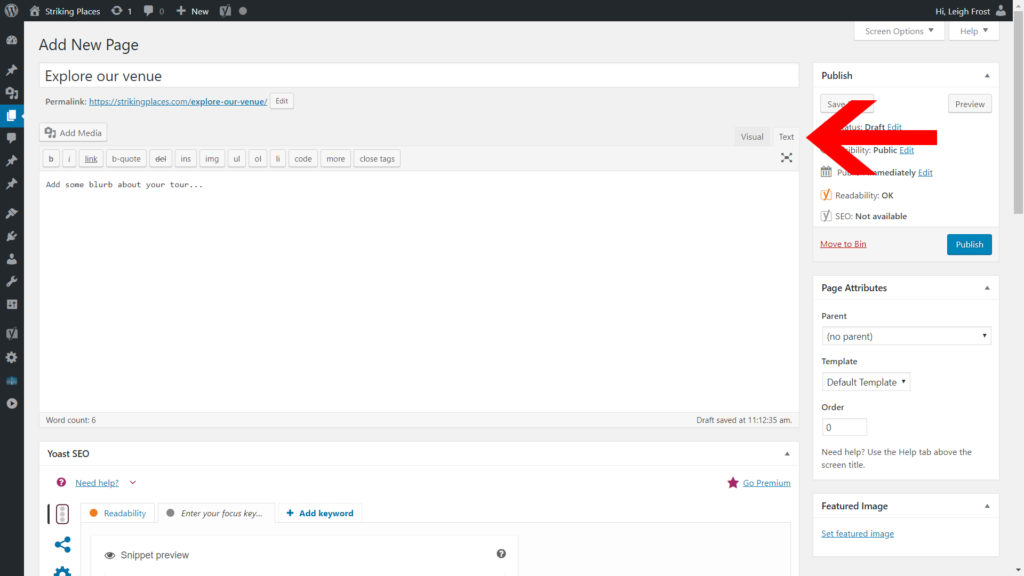Open the admin bar comments bubble
Image resolution: width=1024 pixels, height=576 pixels.
154,11
